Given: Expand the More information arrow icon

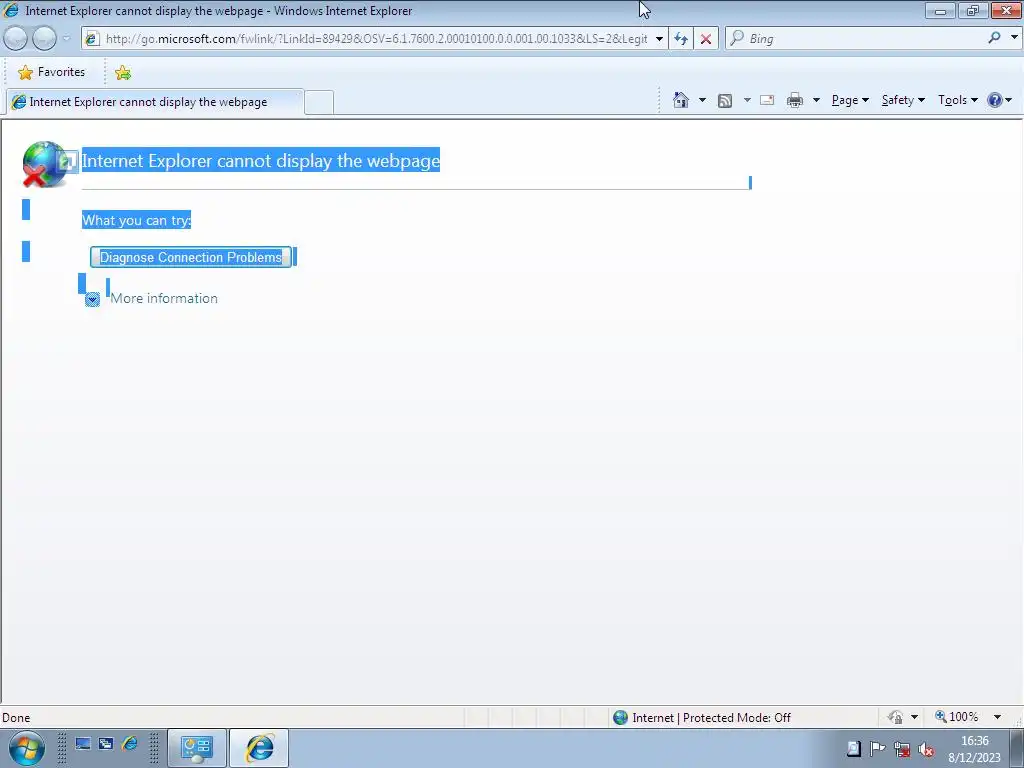Looking at the screenshot, I should pos(92,299).
